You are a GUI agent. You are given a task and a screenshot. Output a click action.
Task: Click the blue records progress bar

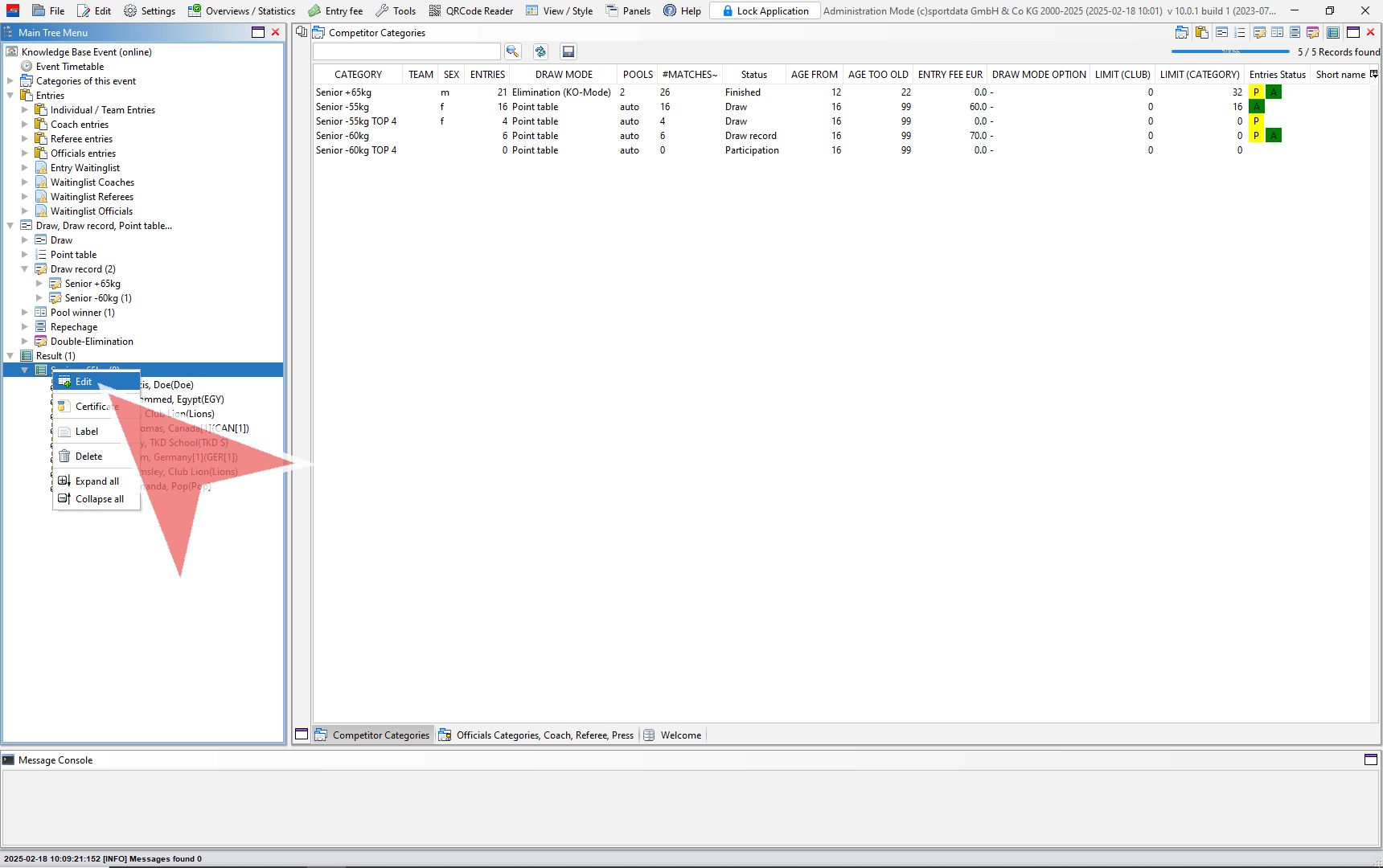(x=1229, y=51)
